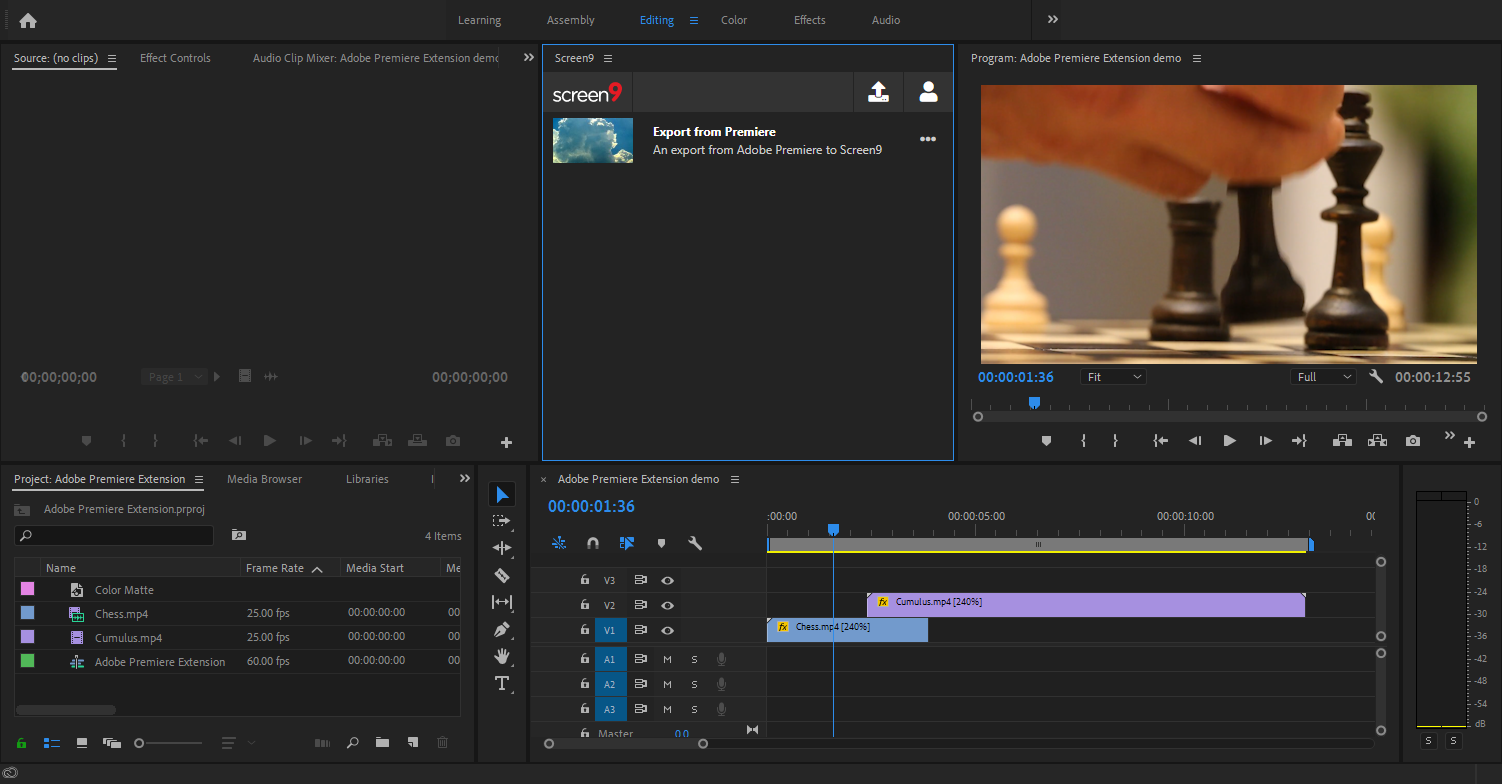Image resolution: width=1502 pixels, height=784 pixels.
Task: Open the Editing workspace menu
Action: 694,20
